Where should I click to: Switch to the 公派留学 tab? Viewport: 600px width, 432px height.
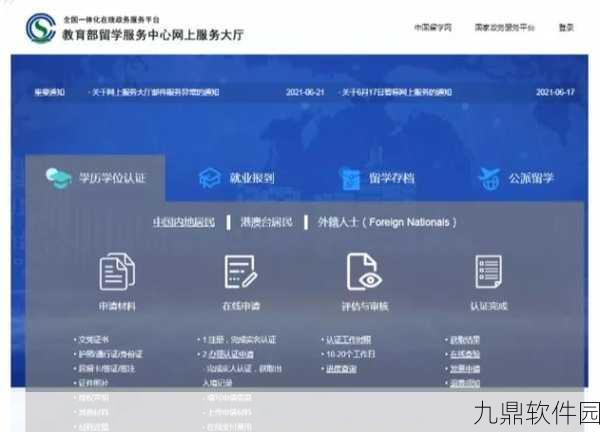point(516,178)
